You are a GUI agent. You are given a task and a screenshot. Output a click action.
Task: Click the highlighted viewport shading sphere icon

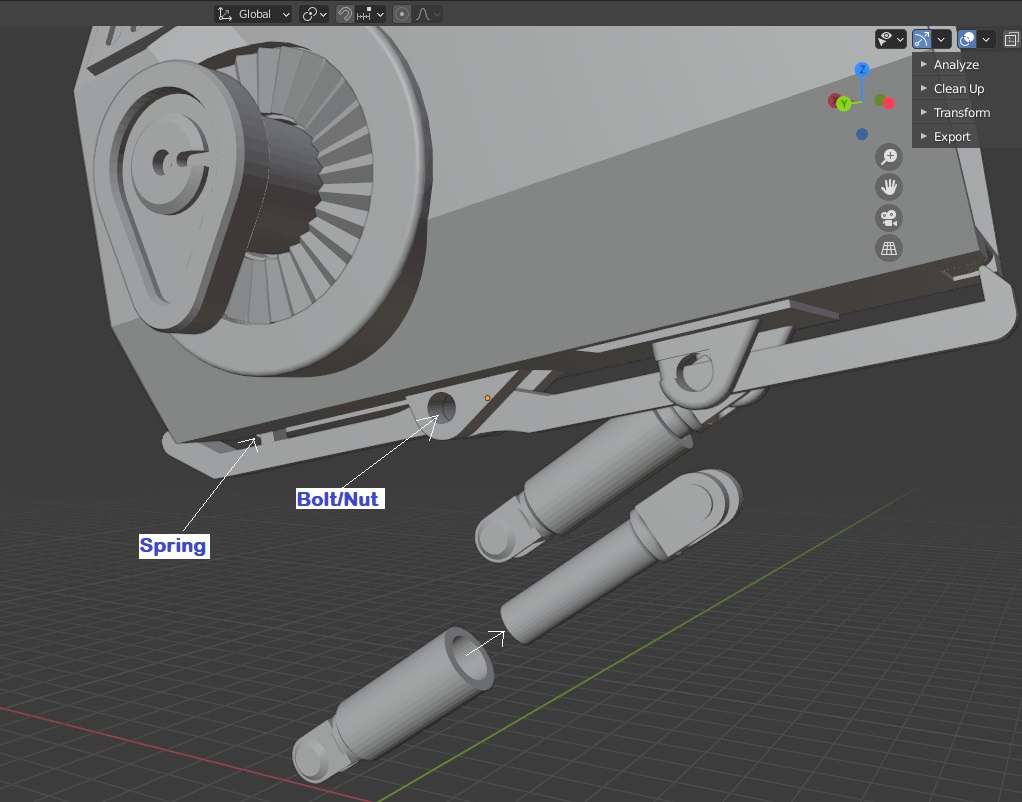pyautogui.click(x=967, y=38)
